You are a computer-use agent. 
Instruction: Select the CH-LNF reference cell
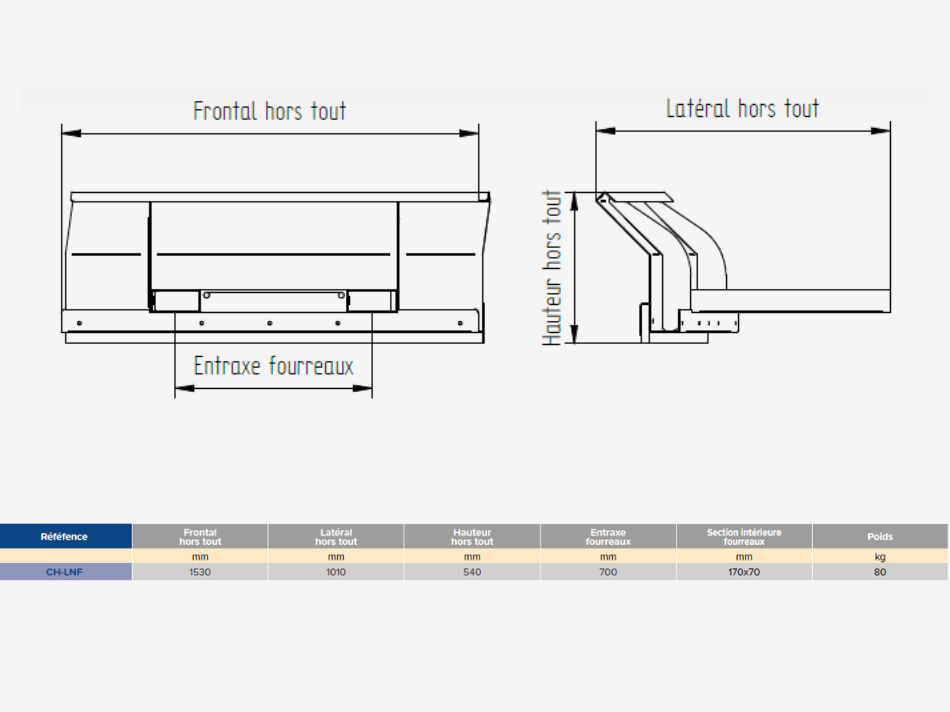pos(65,572)
